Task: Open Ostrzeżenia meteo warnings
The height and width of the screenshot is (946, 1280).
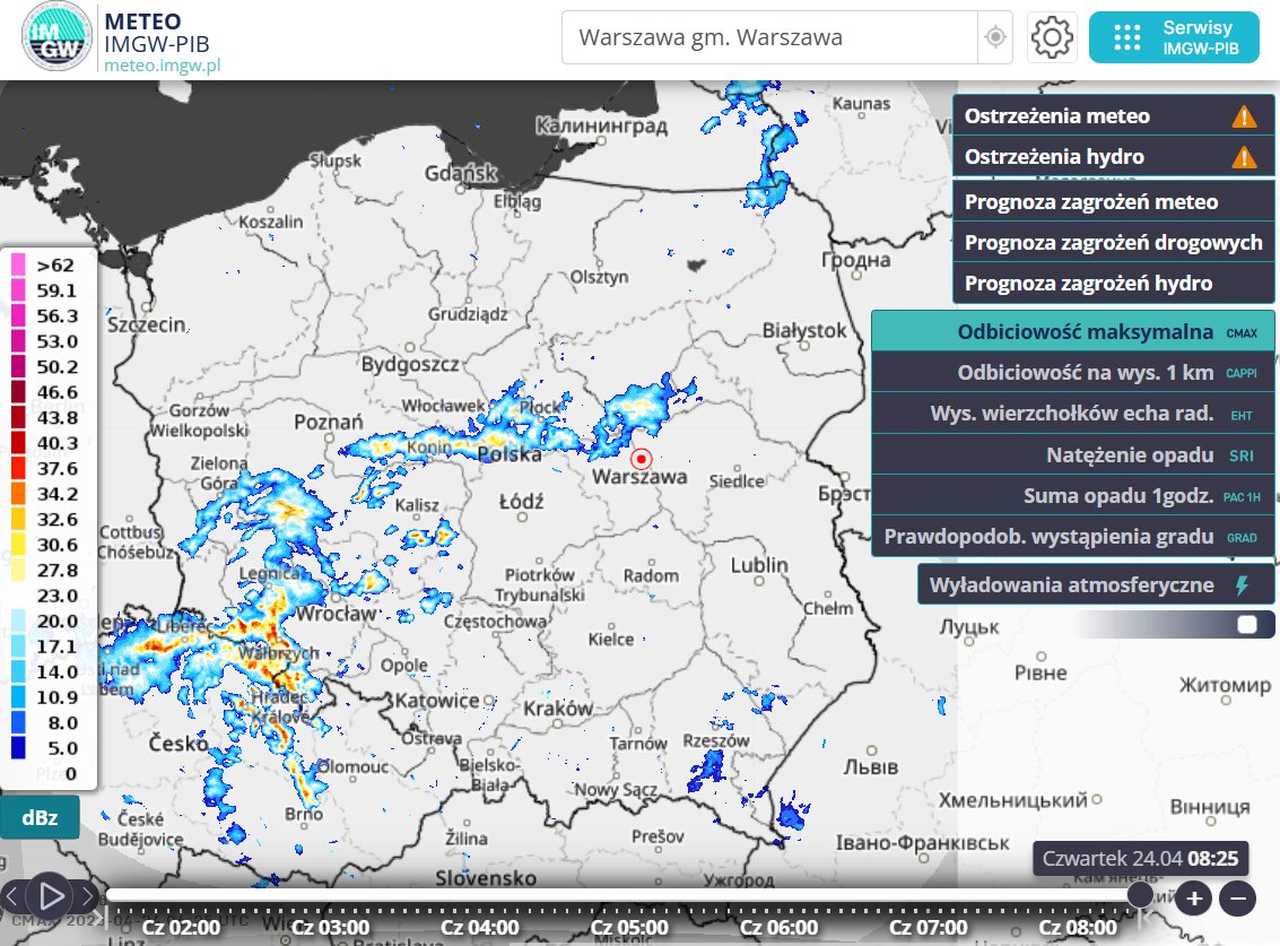Action: tap(1114, 116)
